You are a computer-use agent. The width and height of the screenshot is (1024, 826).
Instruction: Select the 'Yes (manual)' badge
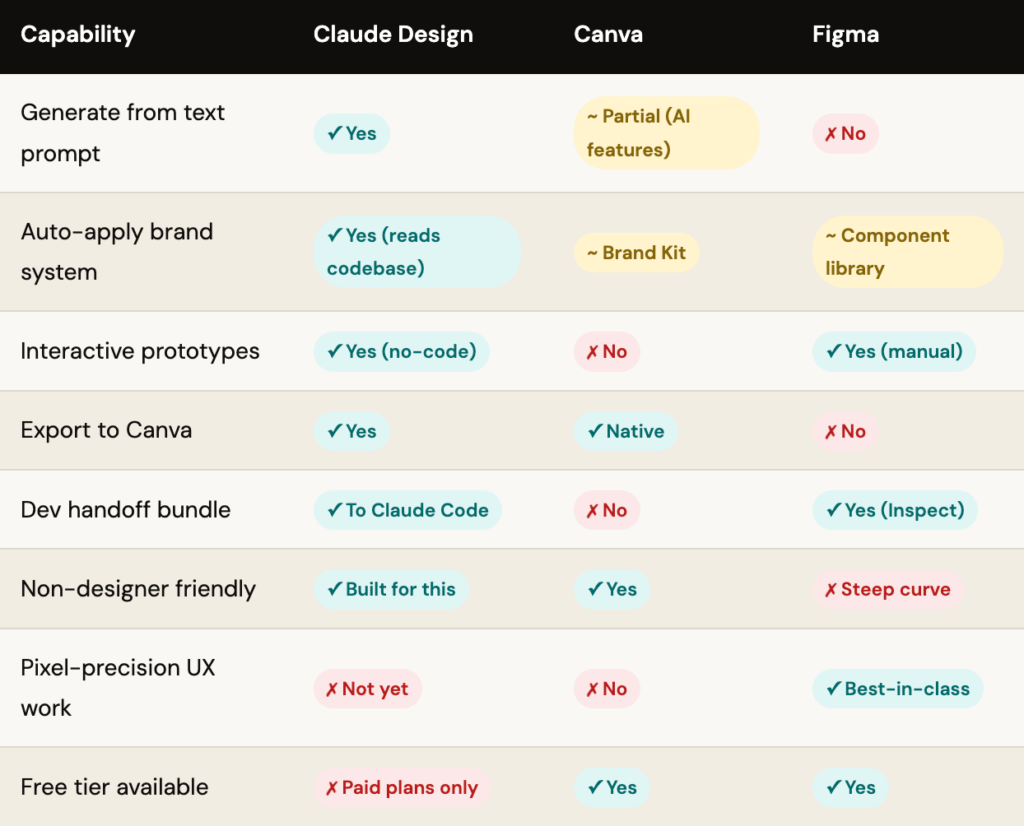point(893,351)
